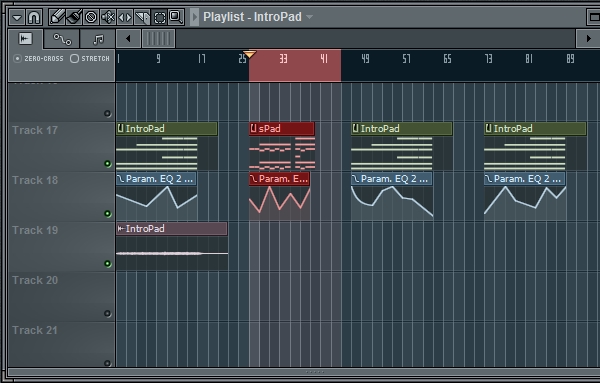Image resolution: width=600 pixels, height=383 pixels.
Task: Select the brush Paint tool
Action: pyautogui.click(x=74, y=17)
